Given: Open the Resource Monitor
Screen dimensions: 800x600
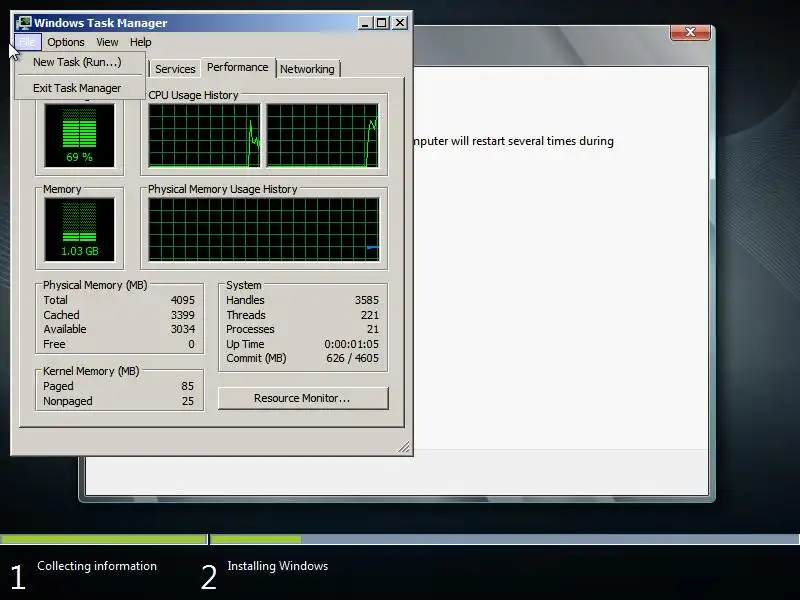Looking at the screenshot, I should tap(303, 398).
